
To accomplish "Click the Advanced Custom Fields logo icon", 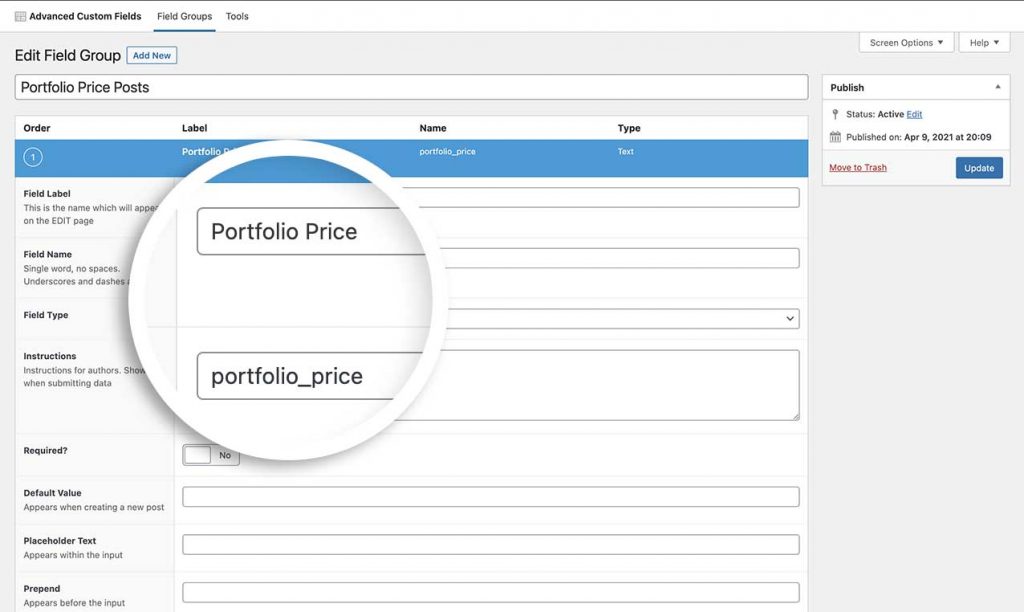I will tap(21, 15).
